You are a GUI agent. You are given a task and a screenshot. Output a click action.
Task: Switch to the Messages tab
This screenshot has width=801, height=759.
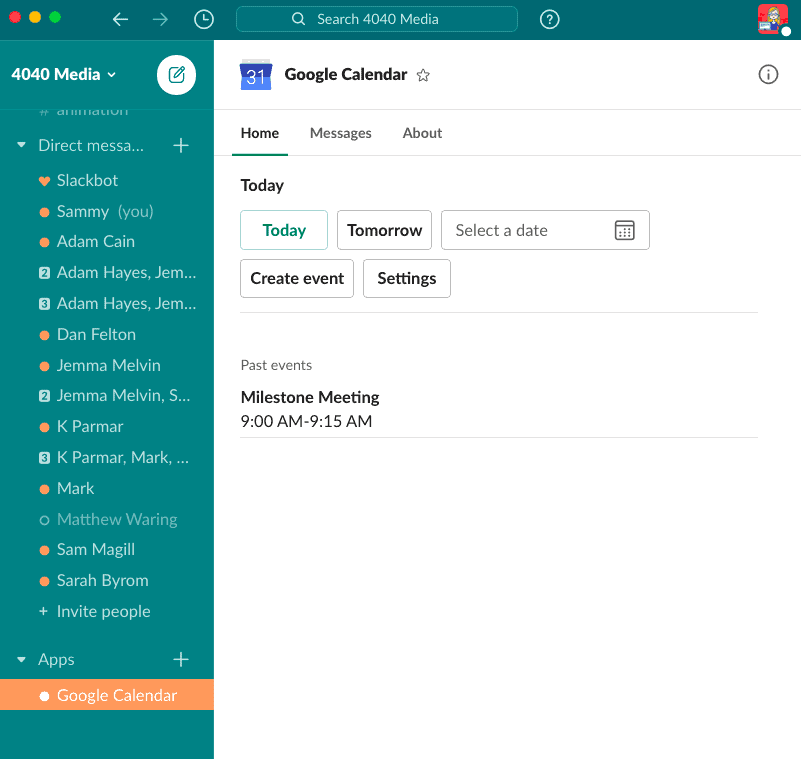point(340,133)
